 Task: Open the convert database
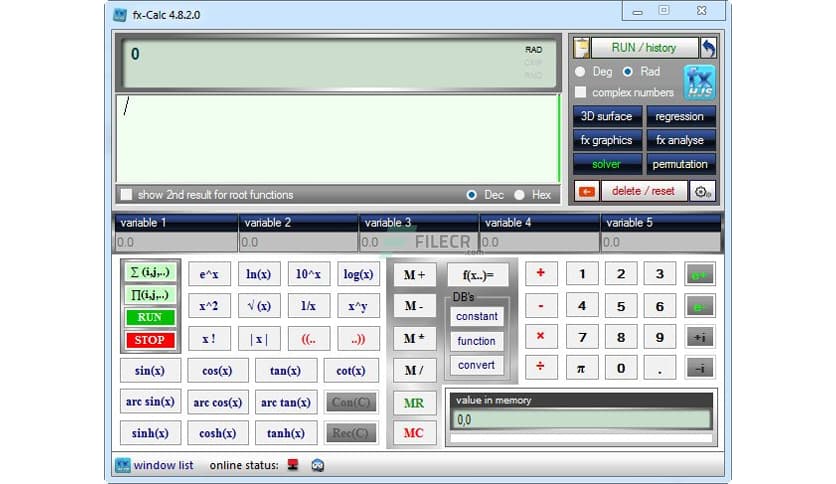point(477,366)
